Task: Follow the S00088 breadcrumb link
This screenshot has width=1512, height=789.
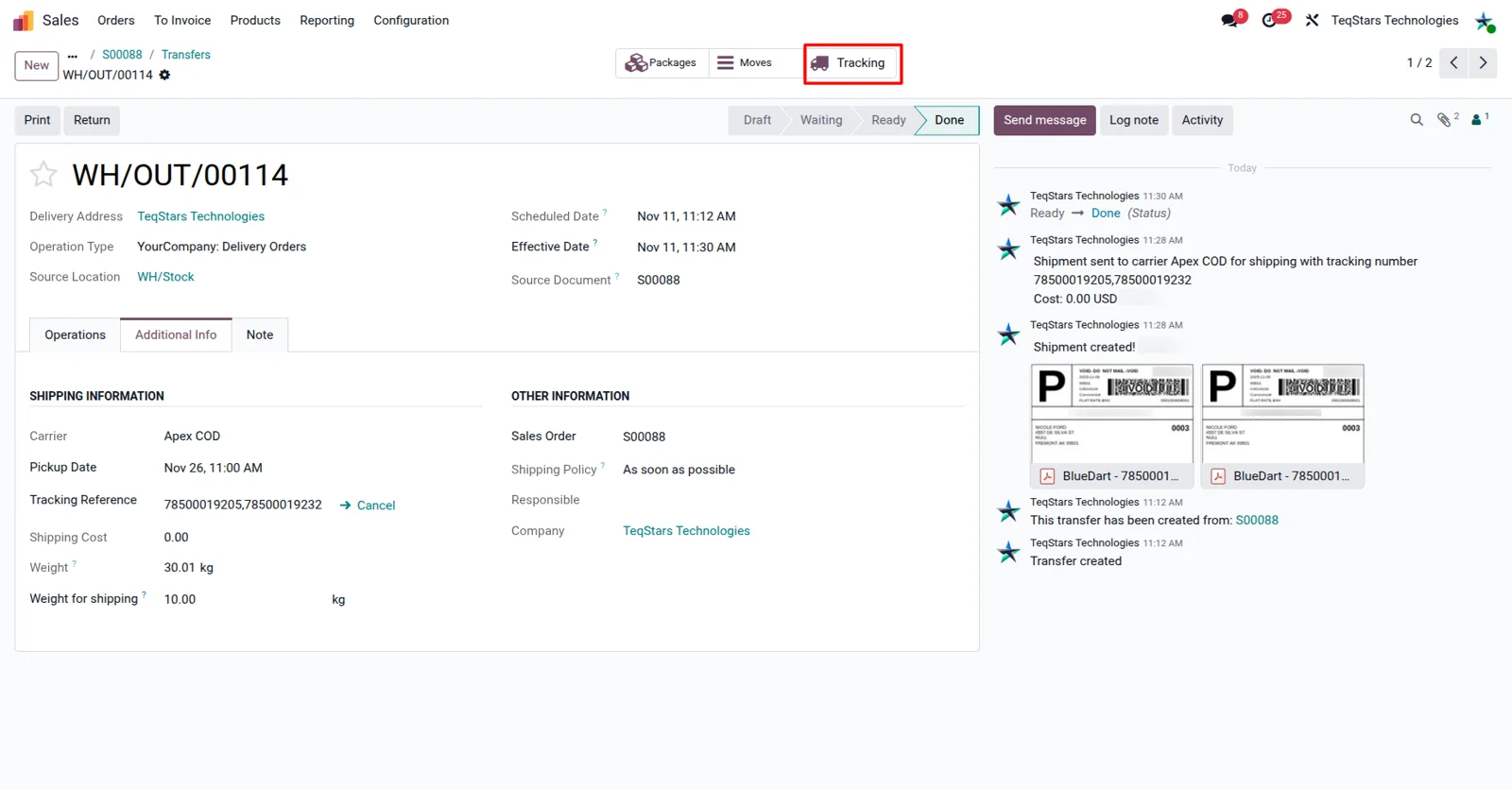Action: [x=122, y=55]
